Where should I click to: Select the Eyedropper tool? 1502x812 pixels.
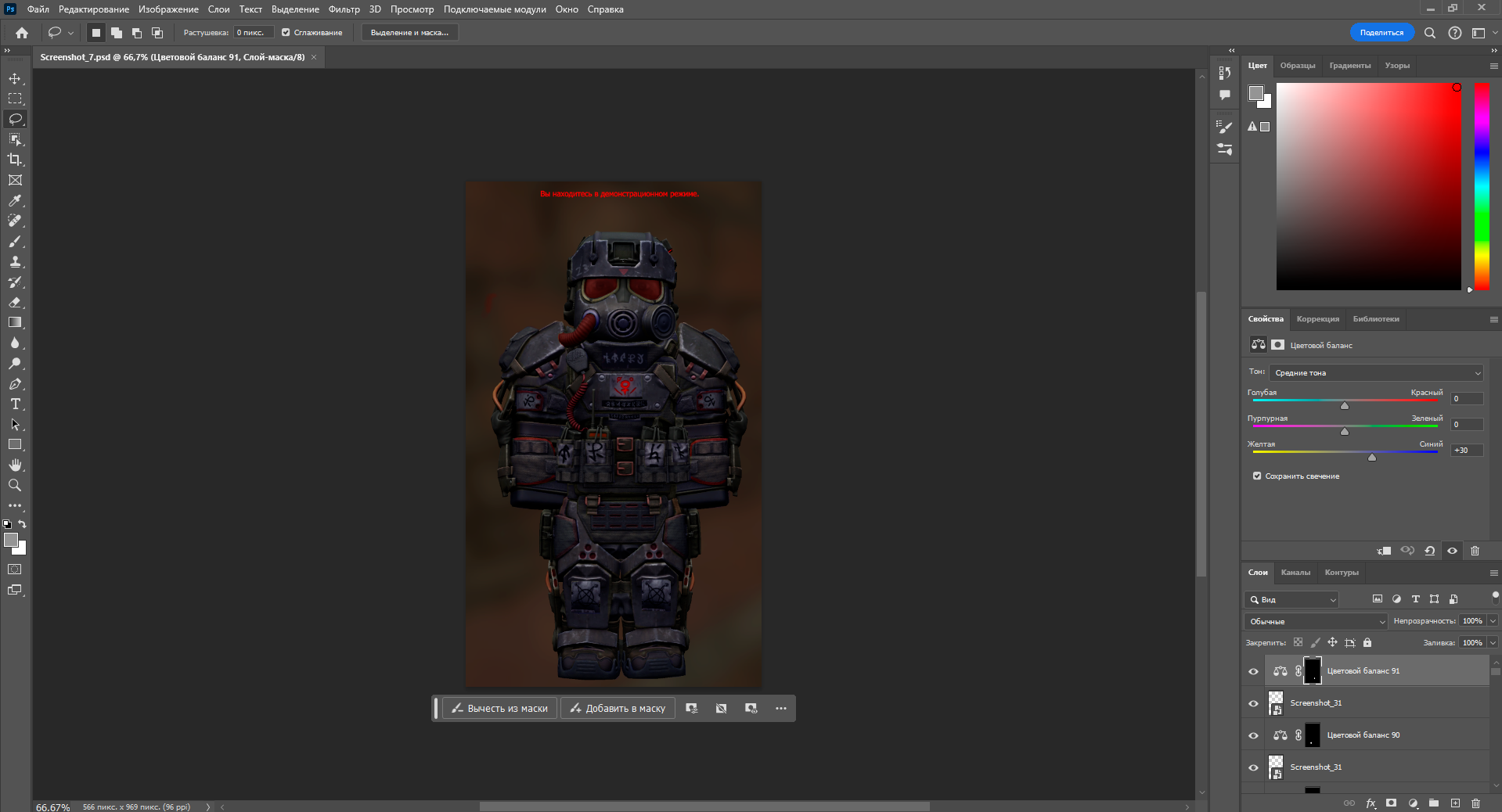(15, 200)
